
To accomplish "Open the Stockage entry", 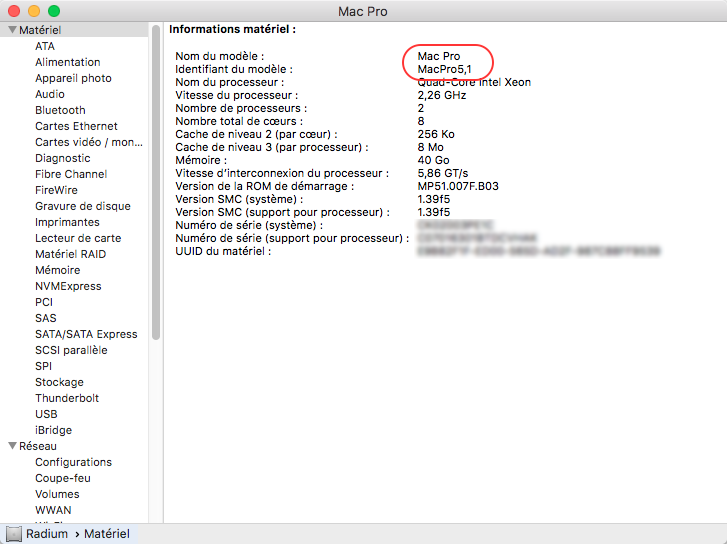I will (59, 382).
